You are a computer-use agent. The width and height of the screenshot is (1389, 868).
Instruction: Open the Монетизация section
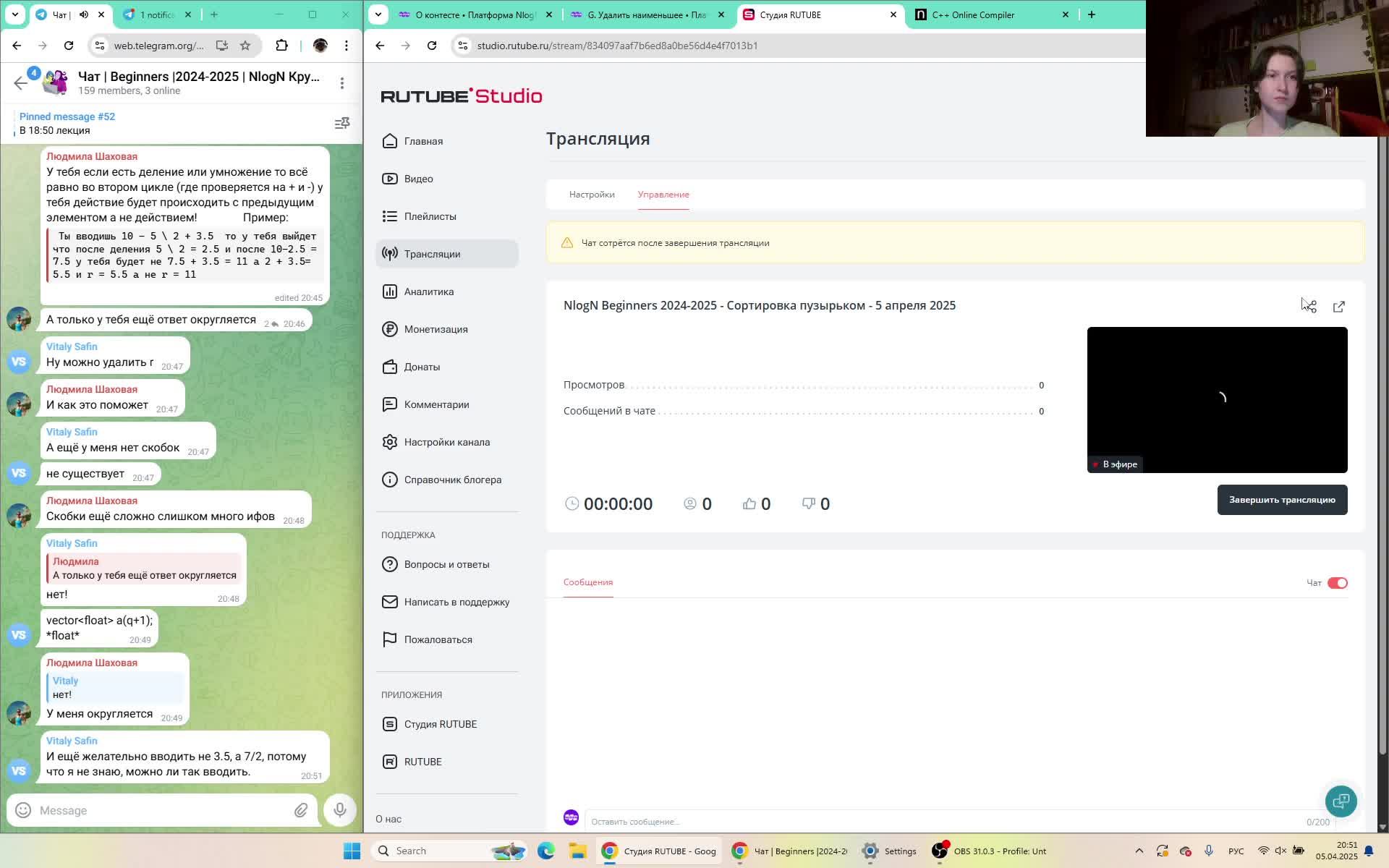point(435,329)
